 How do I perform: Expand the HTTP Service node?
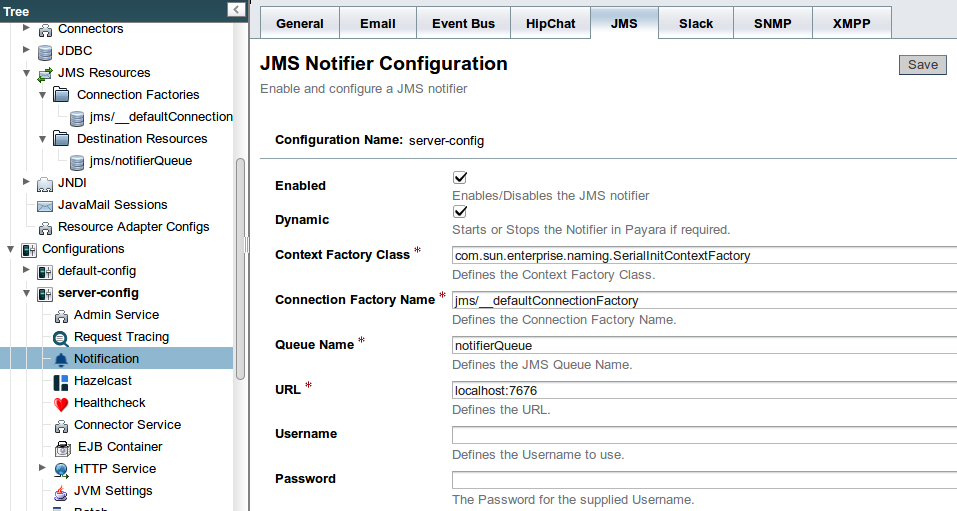42,467
